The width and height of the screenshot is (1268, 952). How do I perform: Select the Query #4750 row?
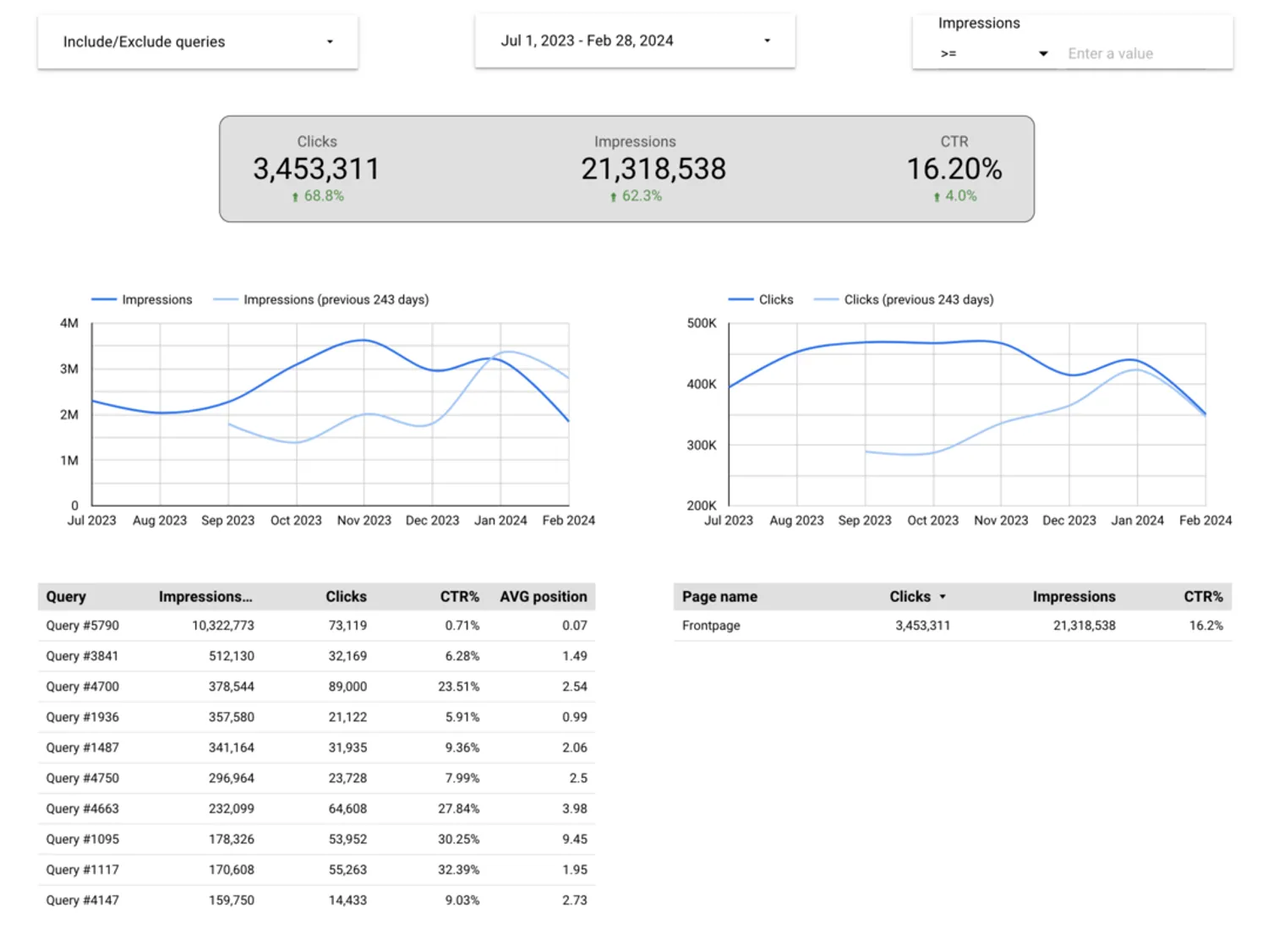point(316,778)
